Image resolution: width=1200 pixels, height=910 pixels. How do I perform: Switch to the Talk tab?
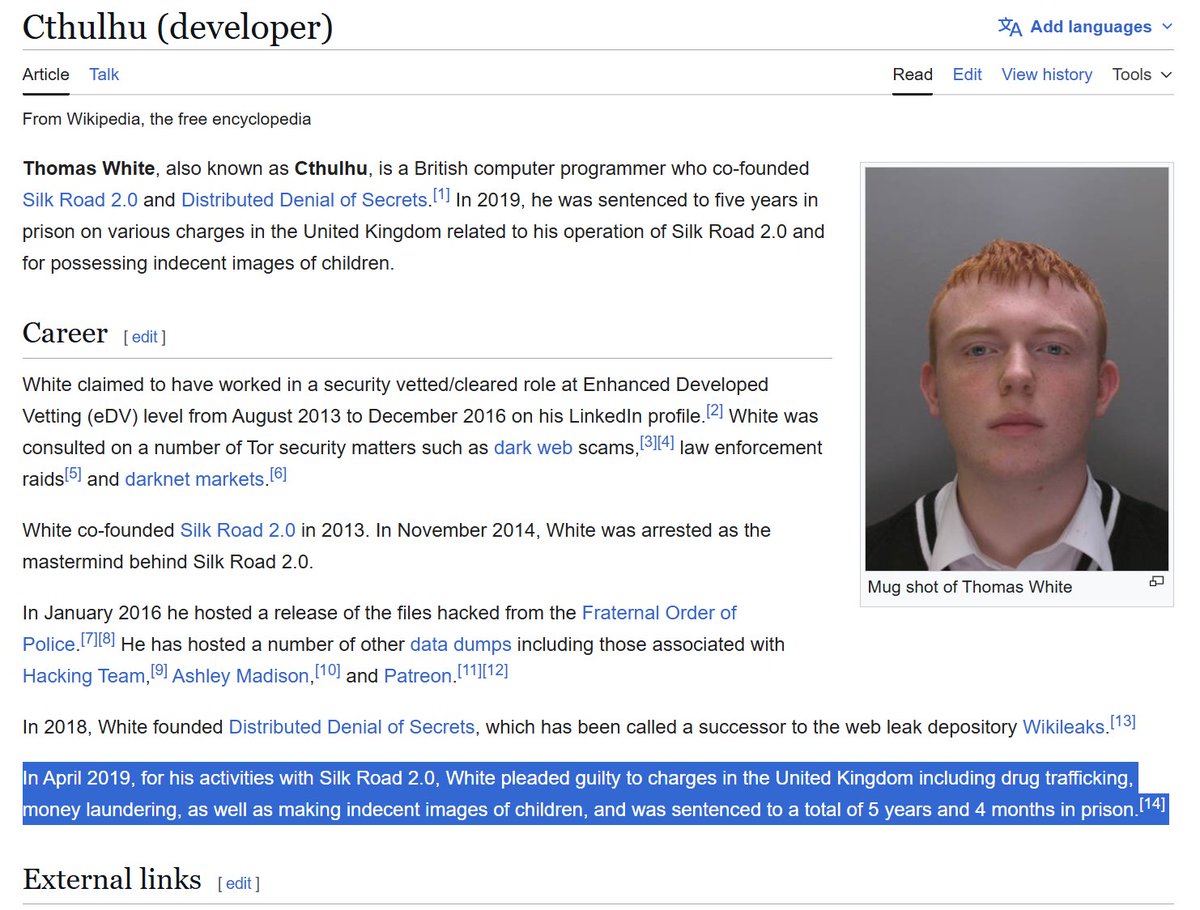104,74
